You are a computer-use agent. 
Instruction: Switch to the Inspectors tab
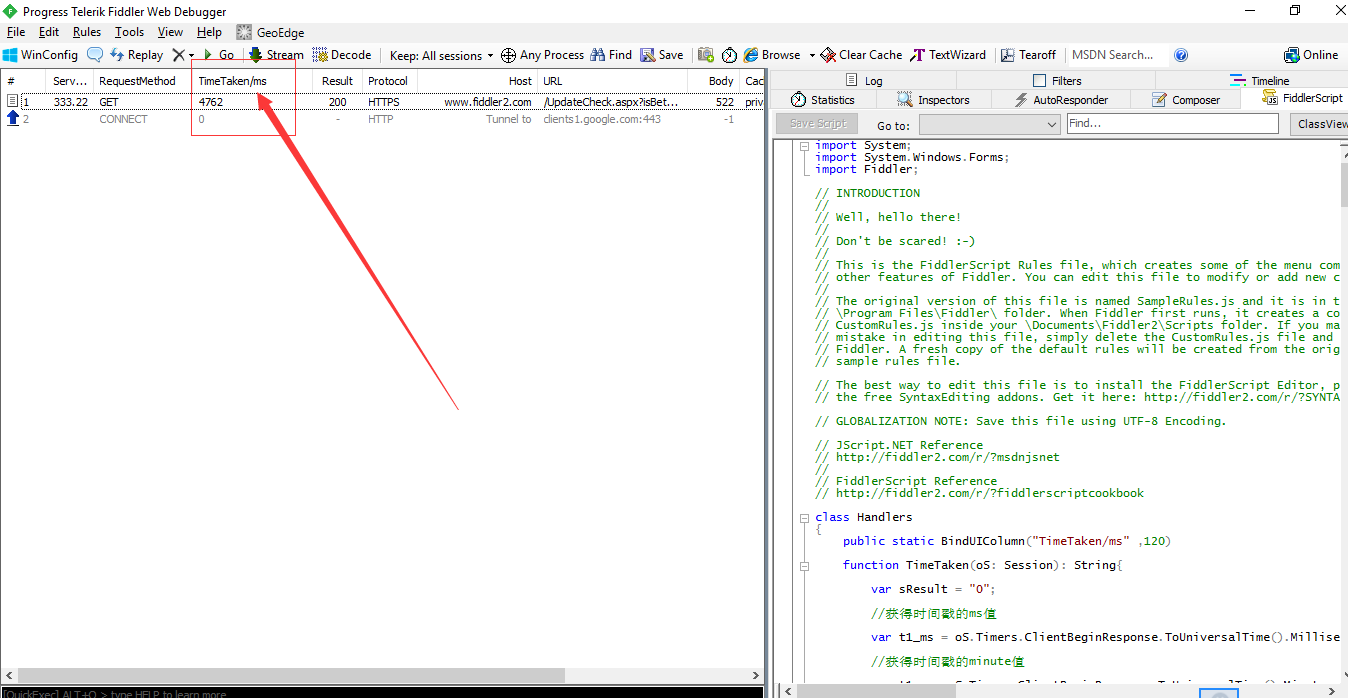pos(934,99)
